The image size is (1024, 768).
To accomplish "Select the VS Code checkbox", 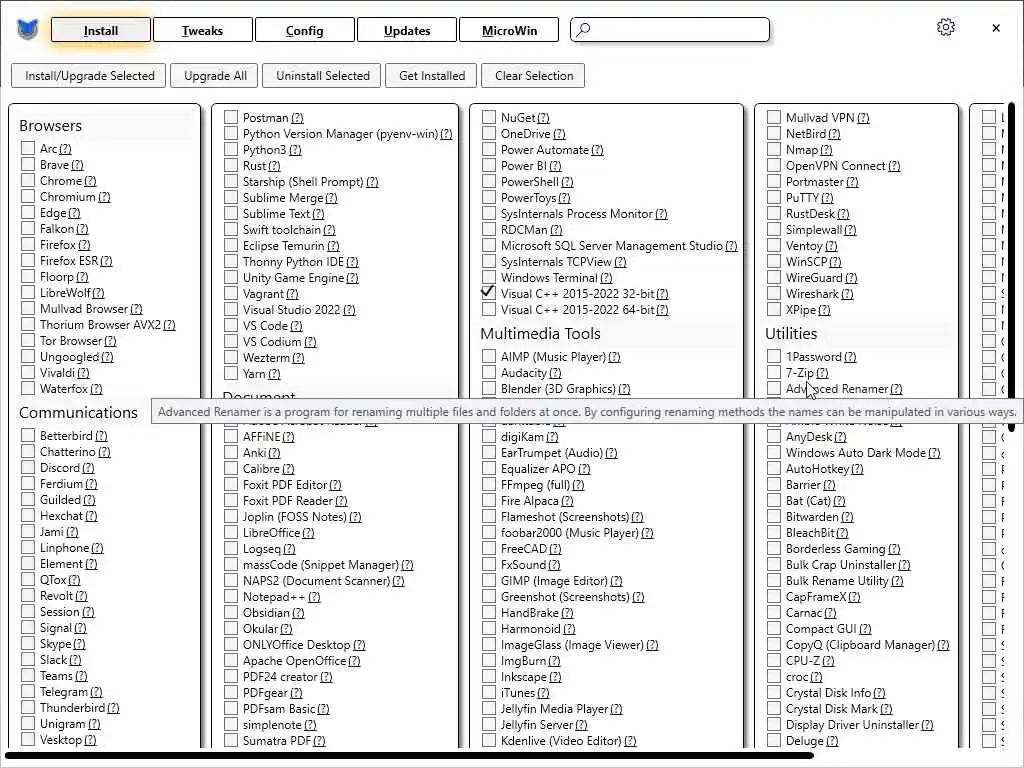I will tap(231, 325).
